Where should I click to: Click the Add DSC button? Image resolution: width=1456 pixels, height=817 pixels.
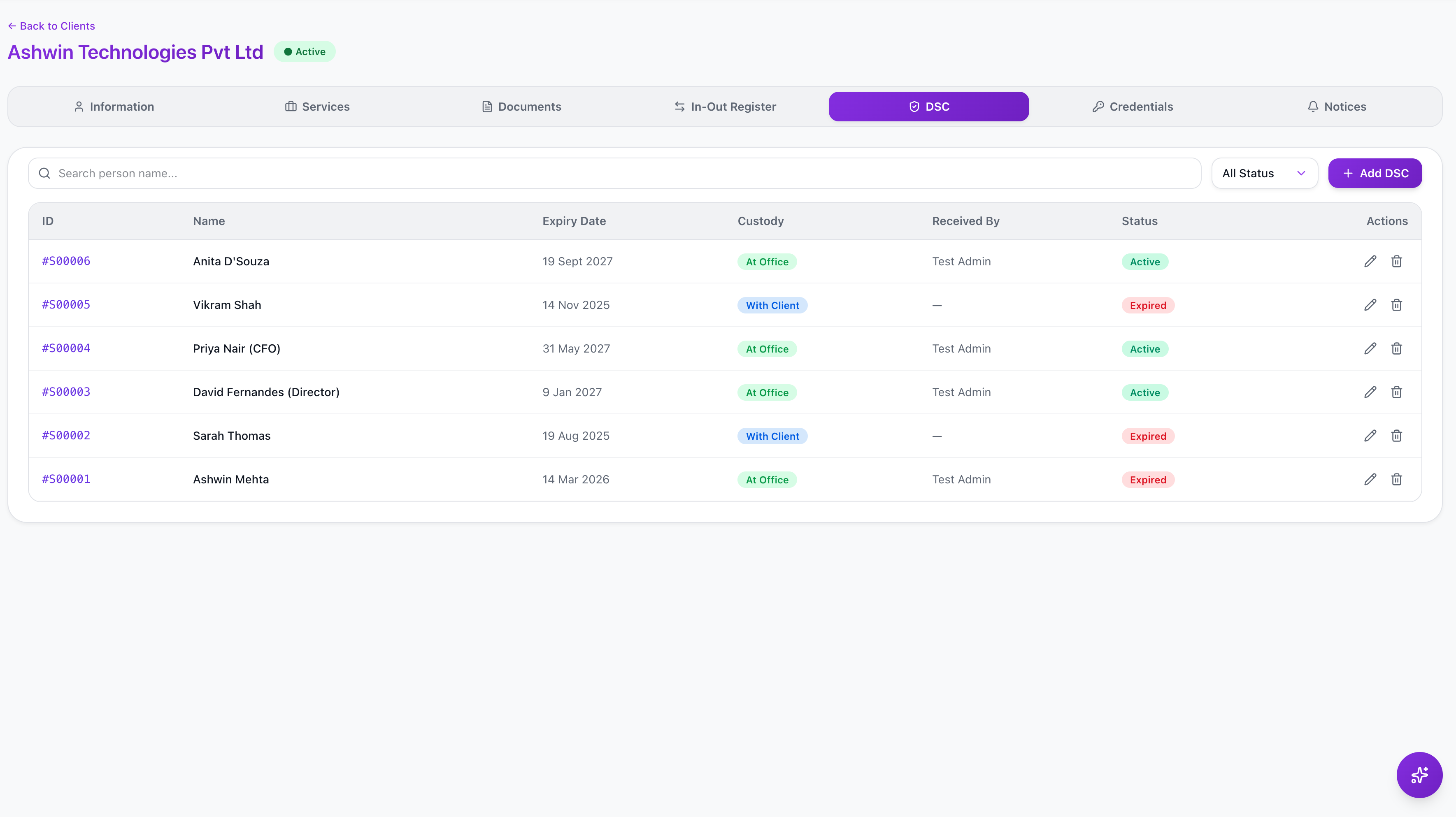pos(1375,174)
